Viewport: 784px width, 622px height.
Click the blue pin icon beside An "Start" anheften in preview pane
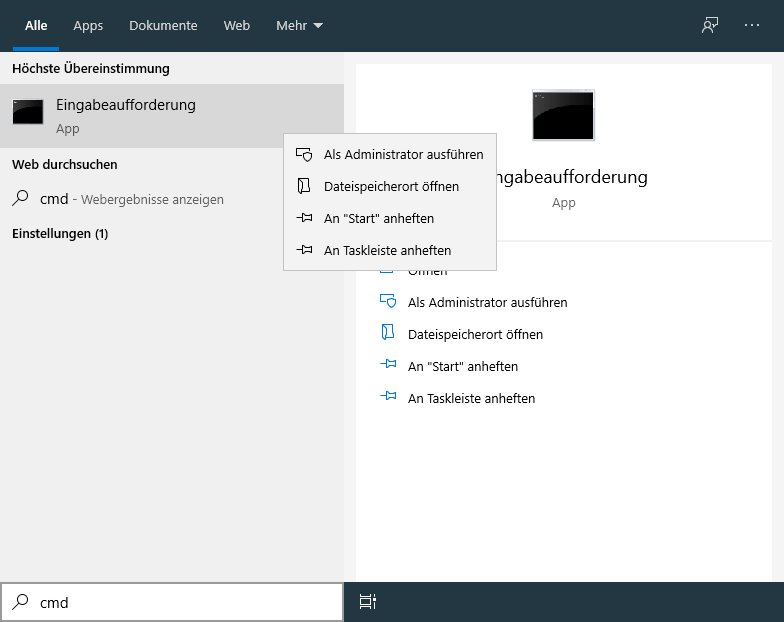(388, 364)
